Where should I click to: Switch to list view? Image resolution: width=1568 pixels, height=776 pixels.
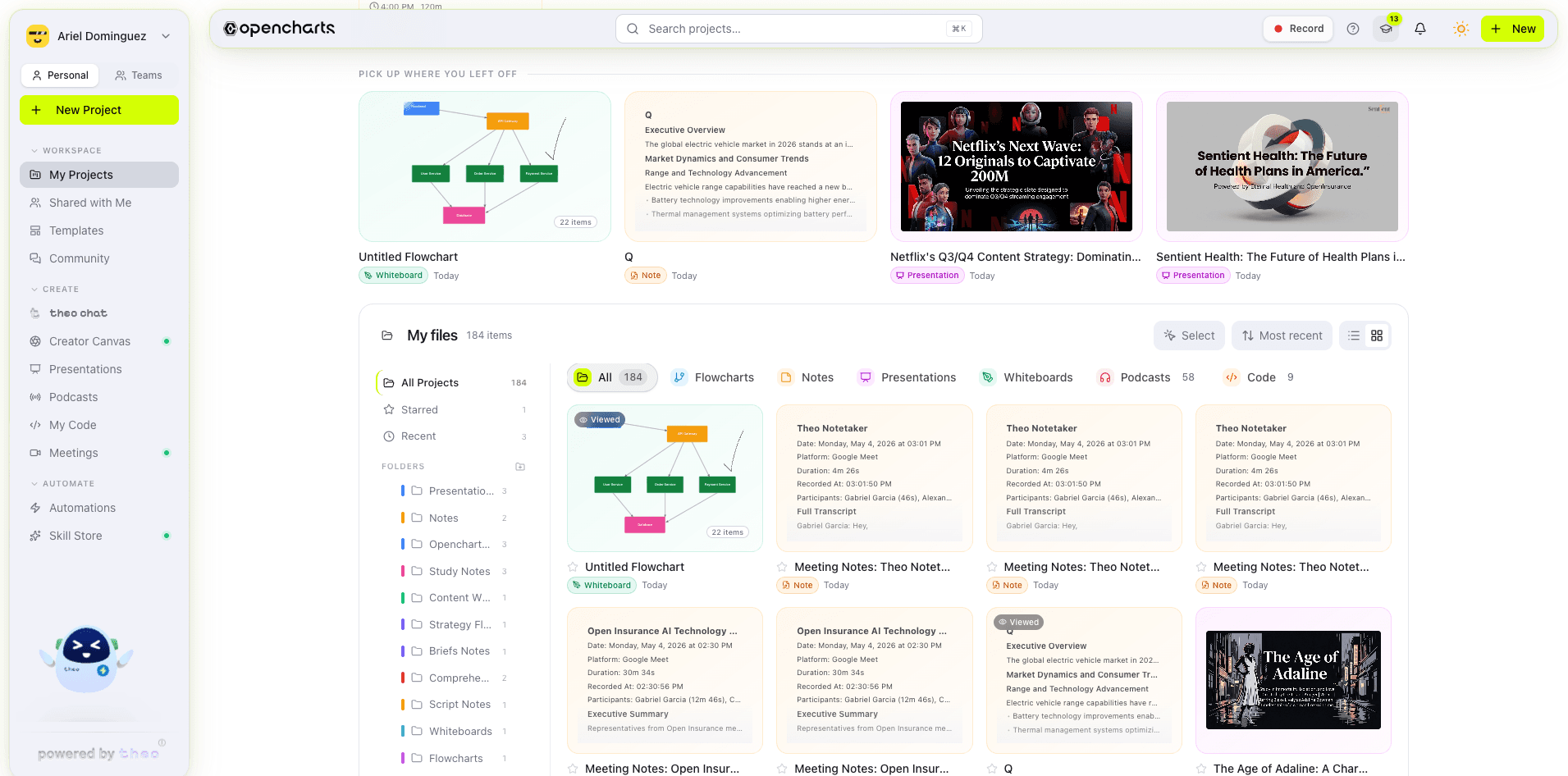click(1354, 336)
